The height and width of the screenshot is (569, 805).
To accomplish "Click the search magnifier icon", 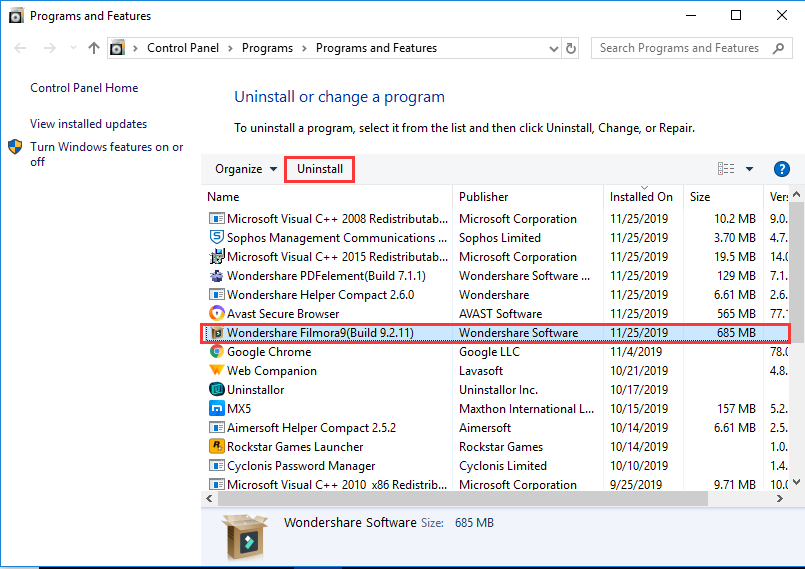I will 778,48.
